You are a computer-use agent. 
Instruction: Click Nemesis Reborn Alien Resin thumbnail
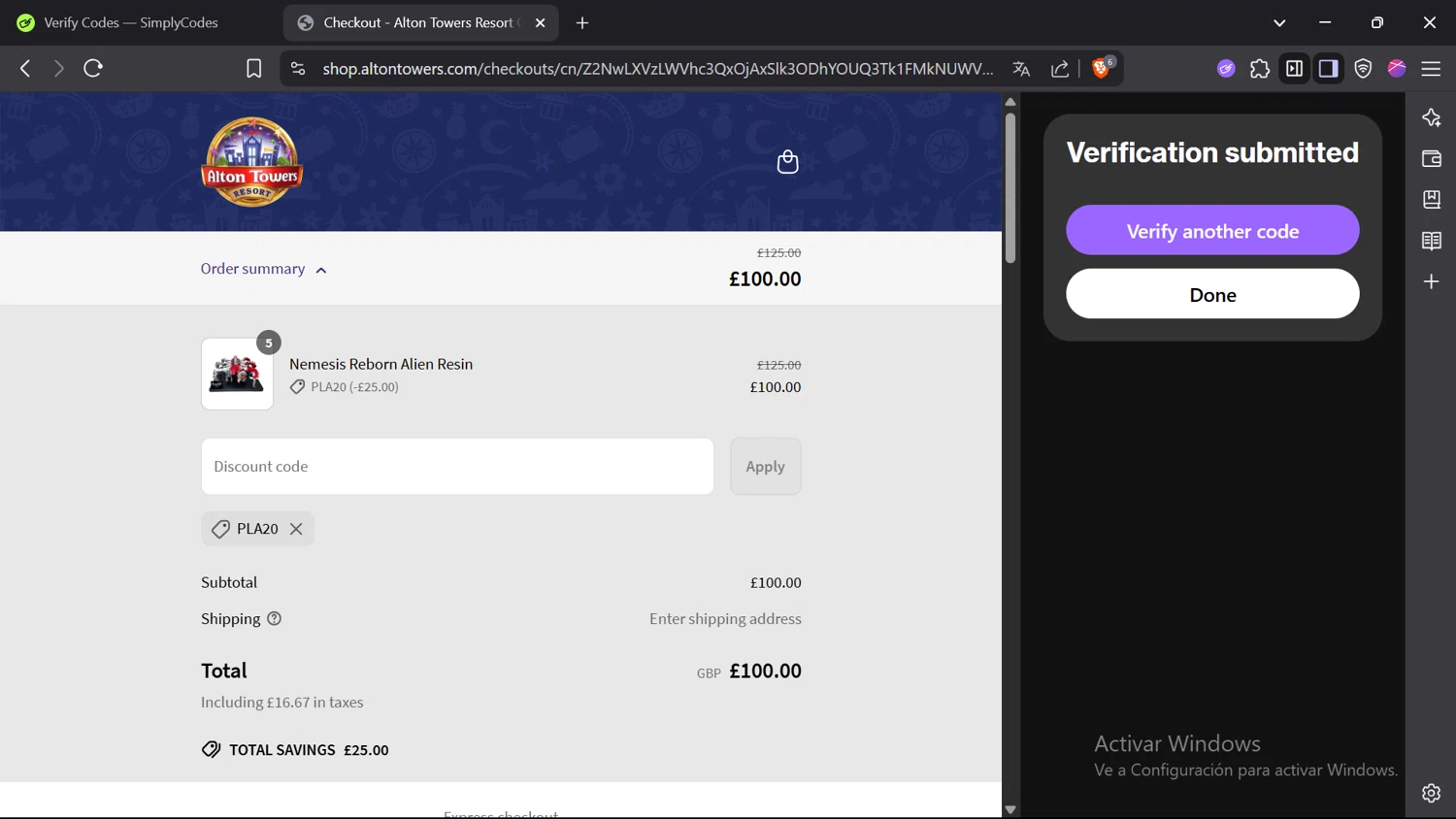[237, 375]
